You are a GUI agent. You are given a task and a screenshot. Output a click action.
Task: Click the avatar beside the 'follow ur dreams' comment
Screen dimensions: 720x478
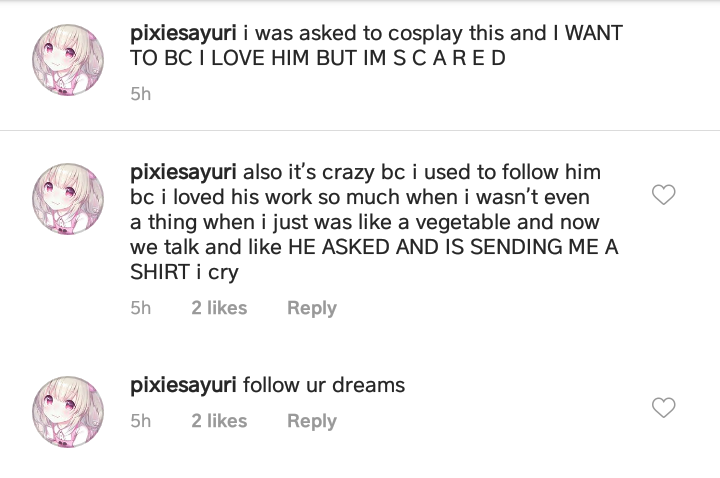pyautogui.click(x=70, y=408)
